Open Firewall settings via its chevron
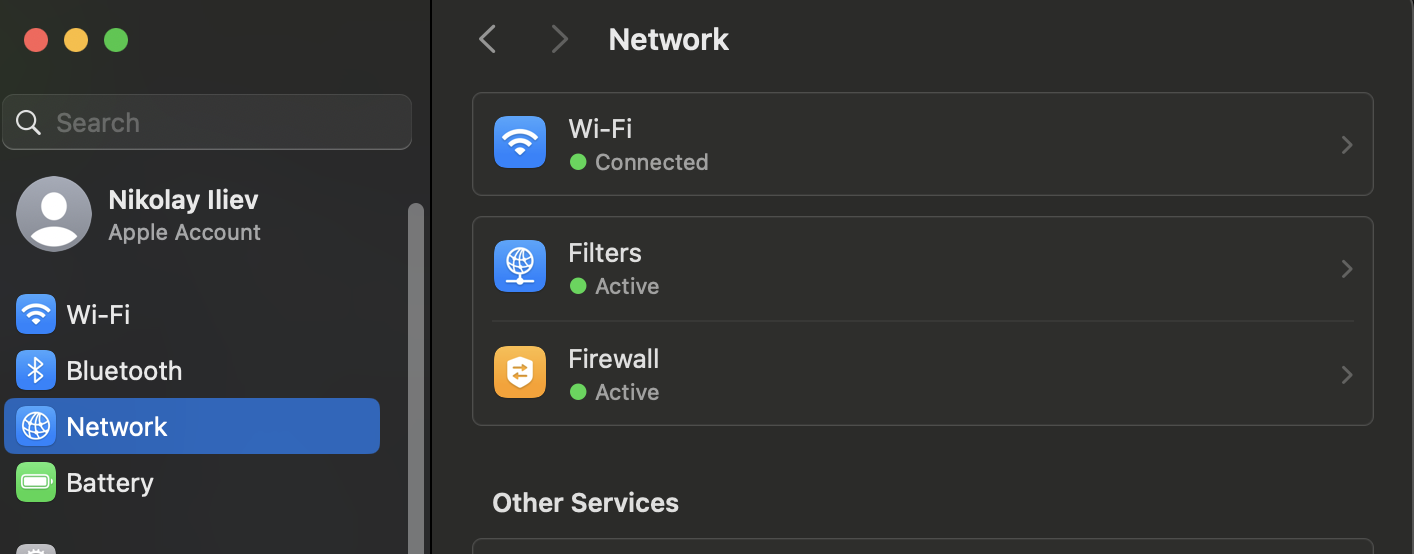 click(x=1346, y=375)
